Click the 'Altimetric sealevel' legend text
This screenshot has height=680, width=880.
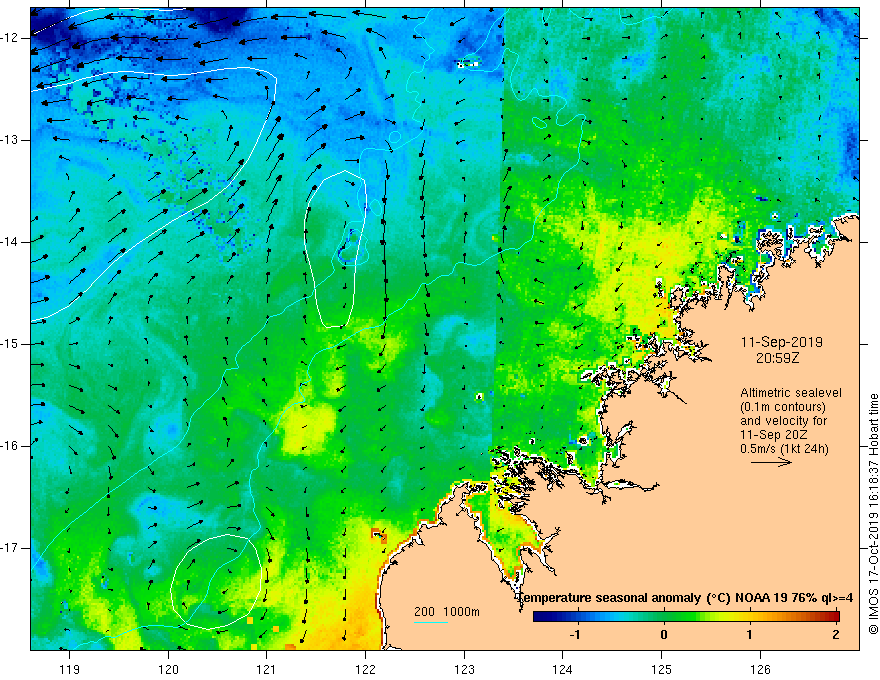[x=790, y=393]
